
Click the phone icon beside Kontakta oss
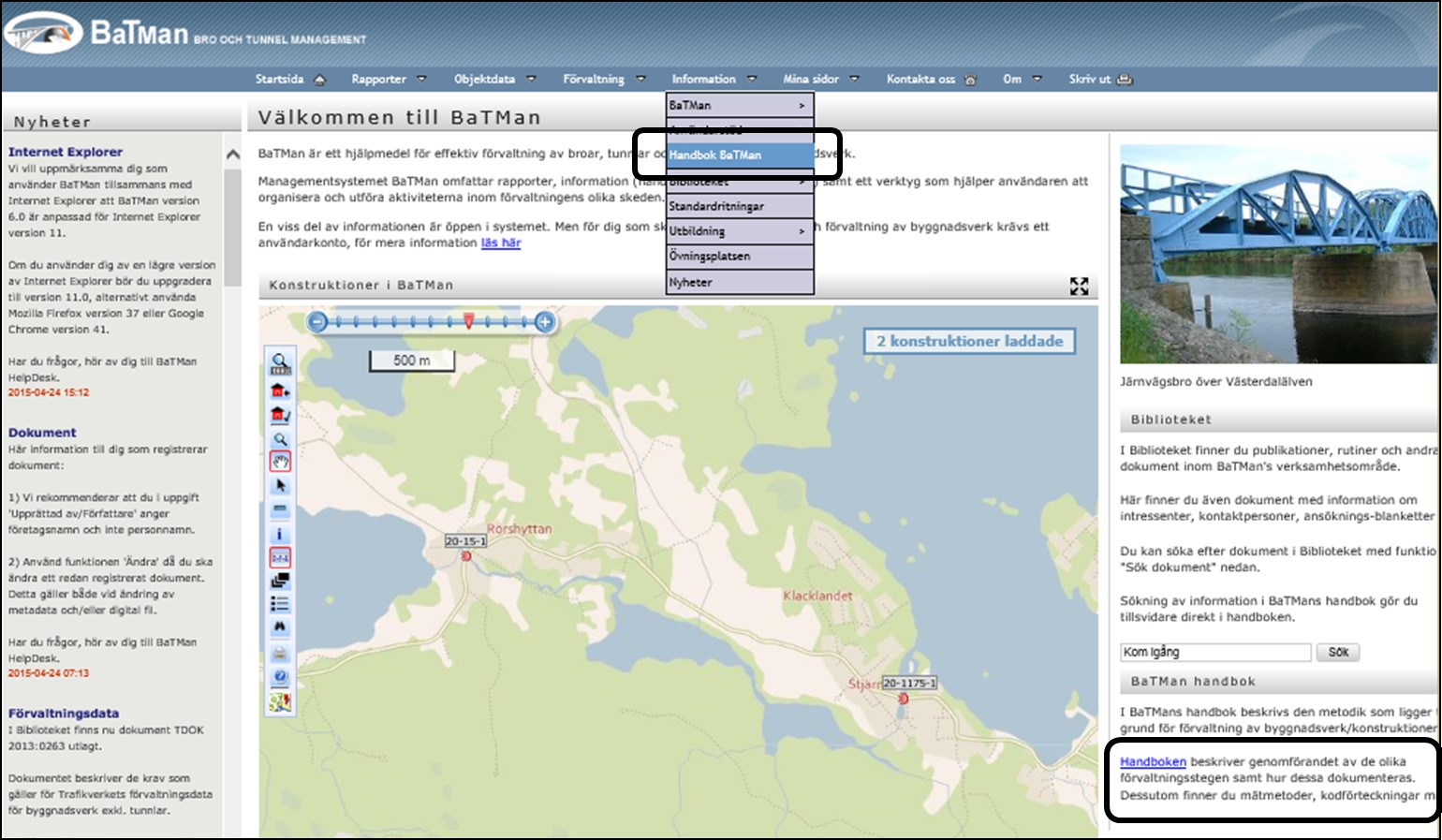970,80
